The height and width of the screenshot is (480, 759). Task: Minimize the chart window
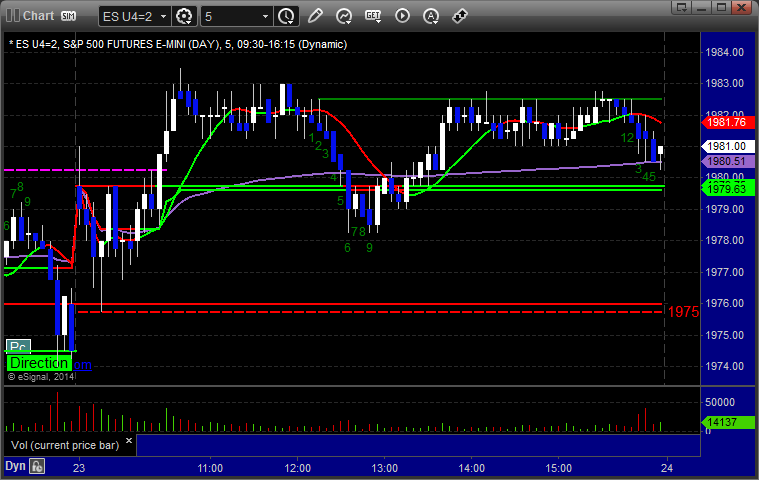(x=701, y=7)
